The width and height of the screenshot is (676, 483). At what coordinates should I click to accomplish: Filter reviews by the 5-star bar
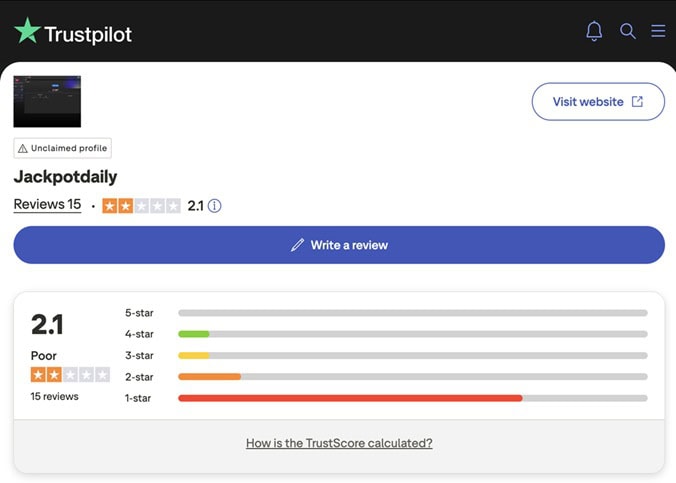413,313
